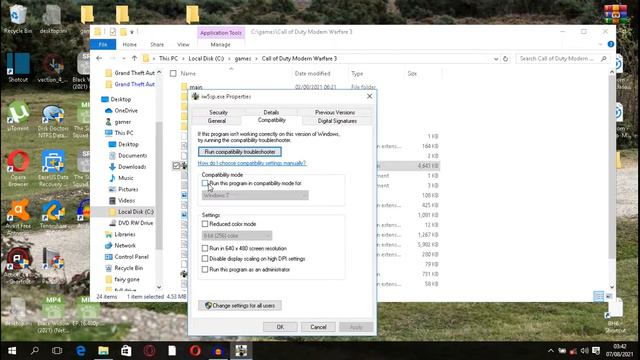Open Microsoft Store taskbar icon
Screen dimensions: 640x360
point(126,351)
